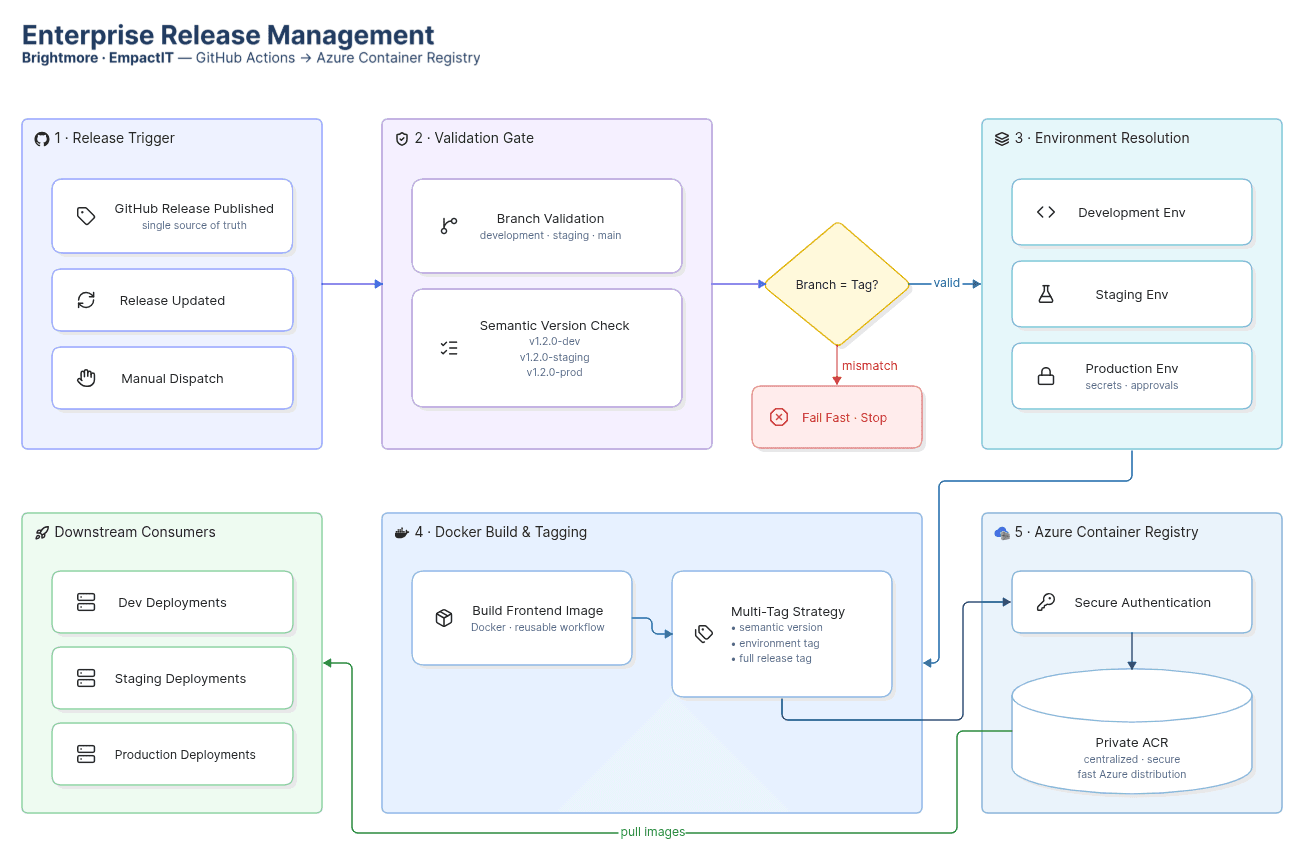Click the padlock icon in Production Env
This screenshot has height=867, width=1306.
(x=1046, y=376)
